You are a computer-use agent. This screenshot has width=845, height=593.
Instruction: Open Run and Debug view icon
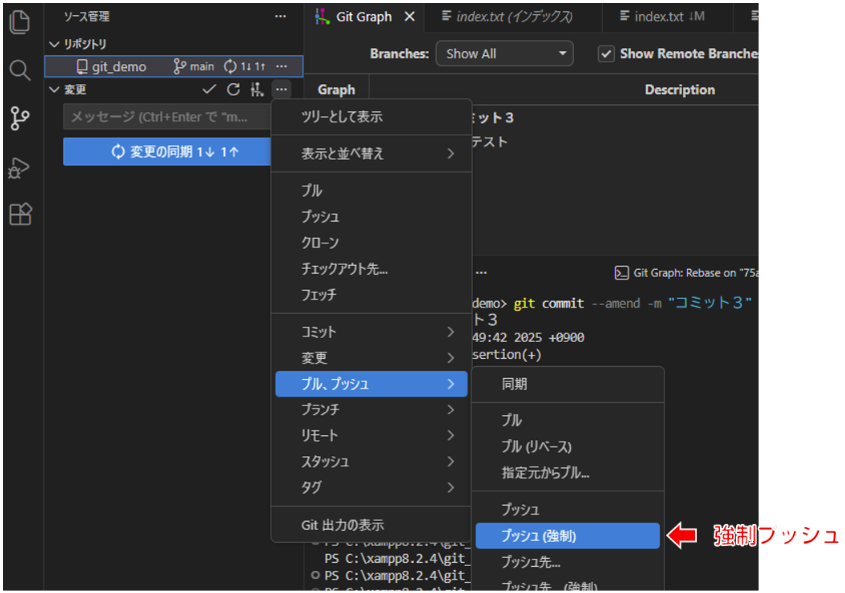click(x=19, y=167)
